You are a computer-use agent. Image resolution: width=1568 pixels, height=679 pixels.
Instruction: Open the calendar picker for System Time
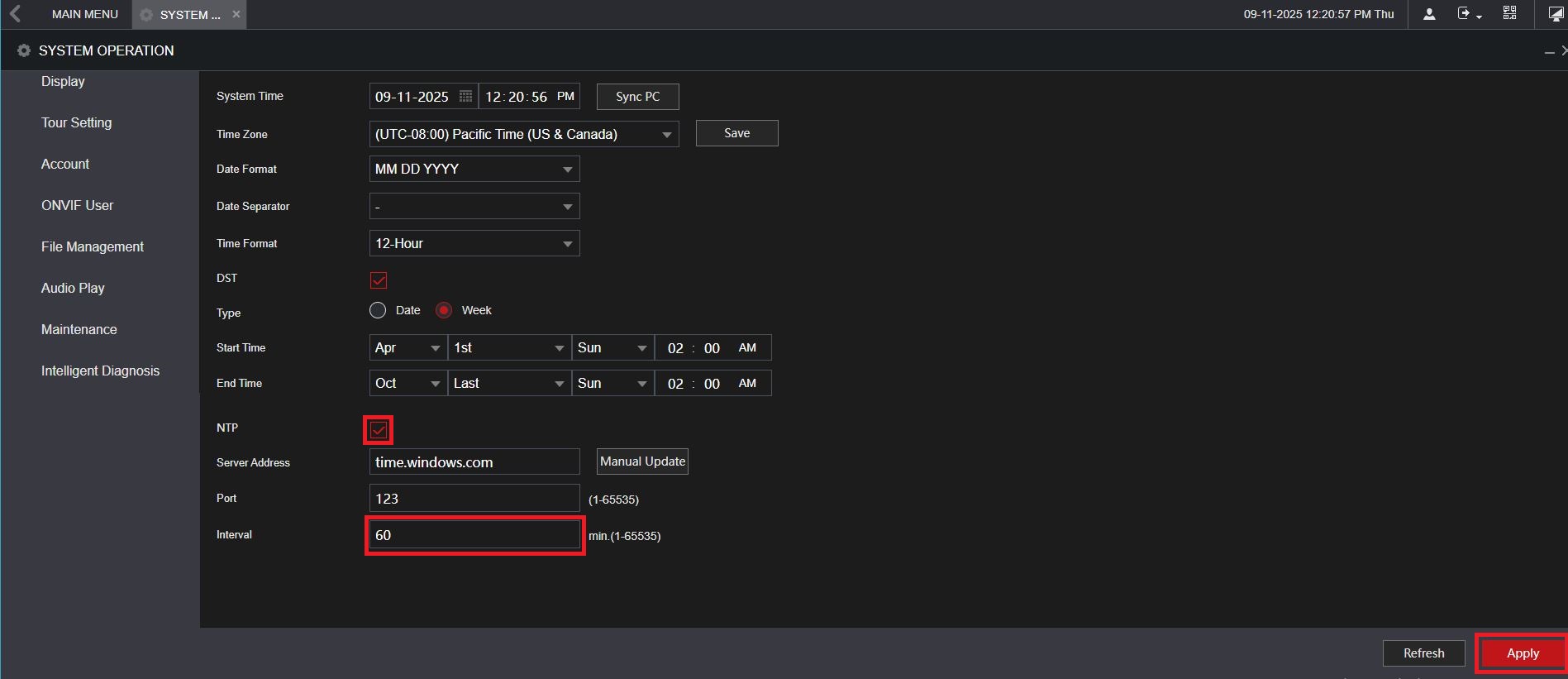(x=465, y=97)
